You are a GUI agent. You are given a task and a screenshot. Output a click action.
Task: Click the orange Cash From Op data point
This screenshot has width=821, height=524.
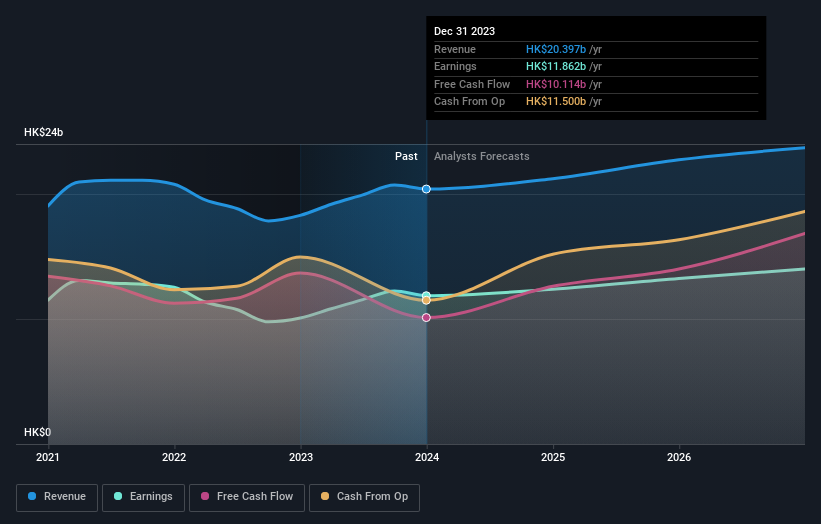point(426,300)
